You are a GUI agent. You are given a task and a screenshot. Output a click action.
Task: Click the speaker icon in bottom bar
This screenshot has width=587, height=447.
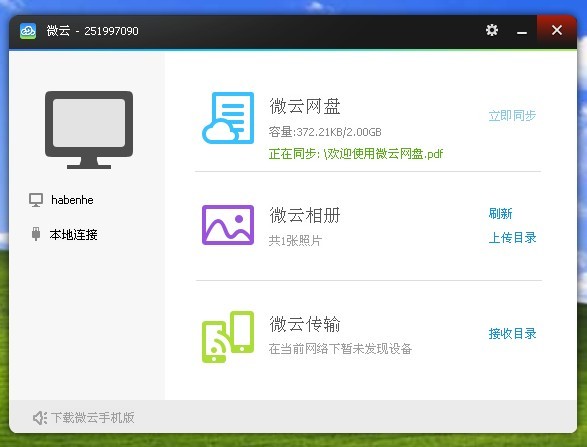40,418
